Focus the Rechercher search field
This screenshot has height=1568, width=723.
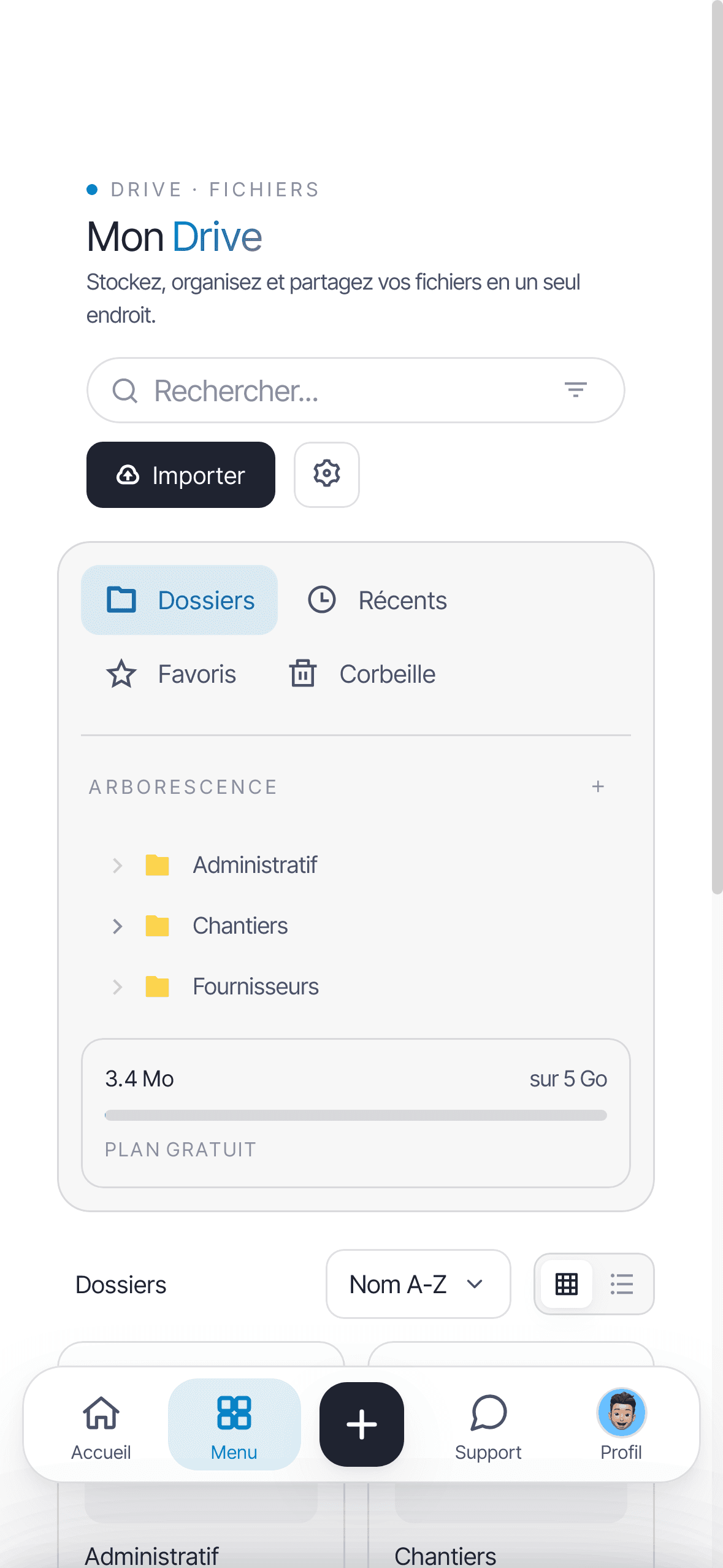point(356,390)
